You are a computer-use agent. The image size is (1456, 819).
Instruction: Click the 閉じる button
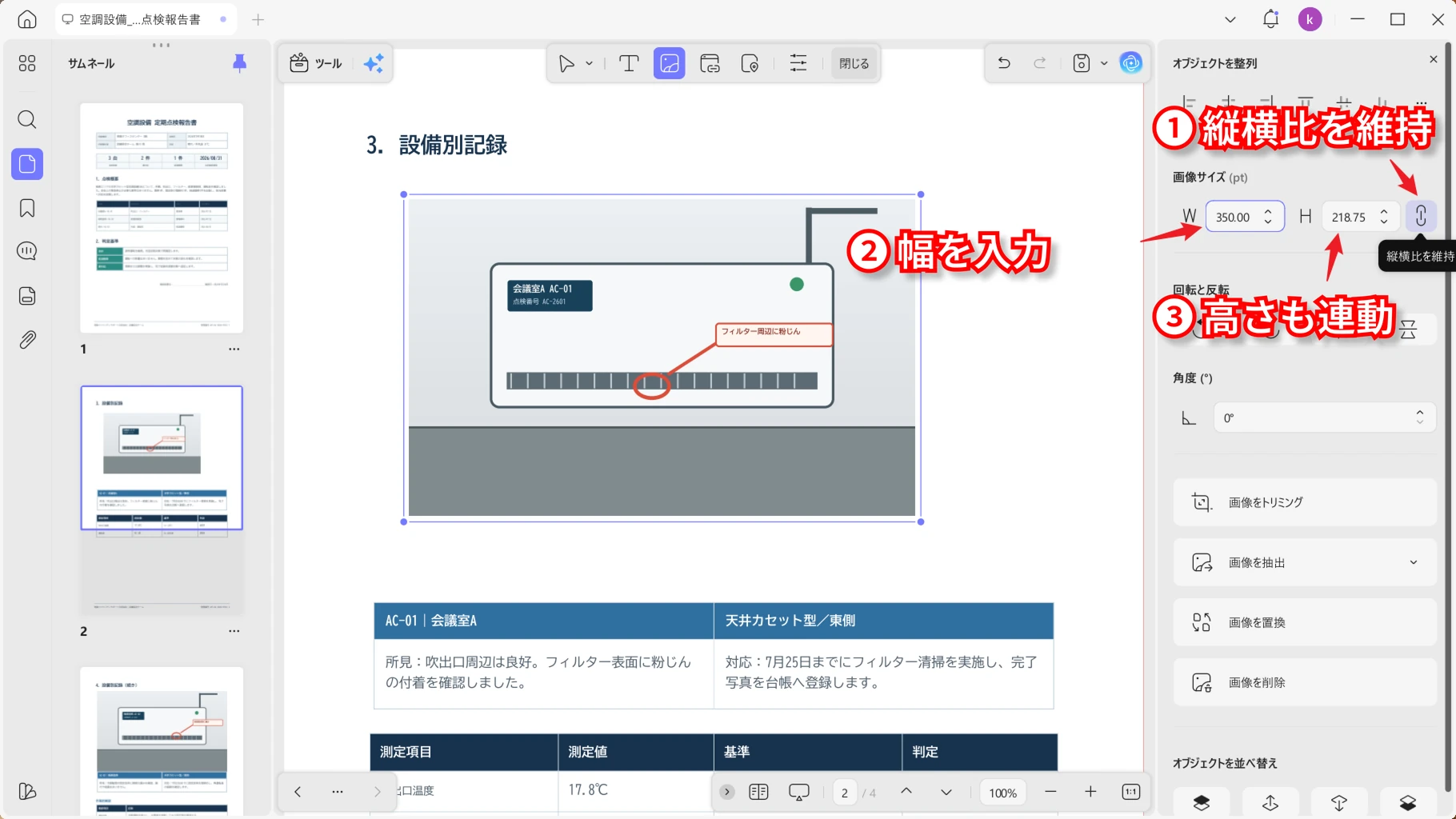[x=854, y=63]
